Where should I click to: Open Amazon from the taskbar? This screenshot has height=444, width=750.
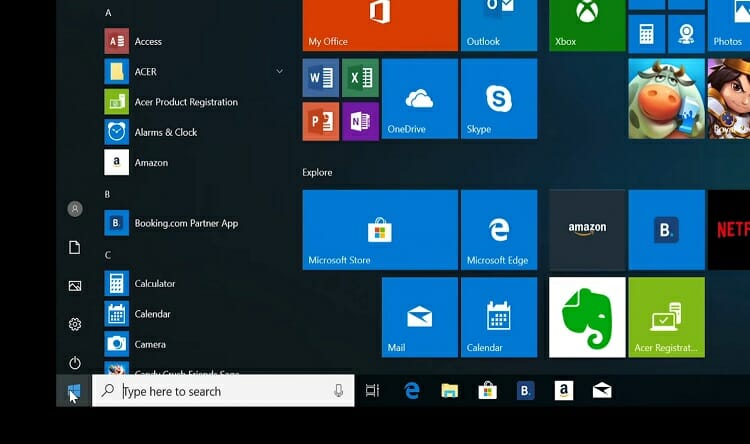pos(564,391)
